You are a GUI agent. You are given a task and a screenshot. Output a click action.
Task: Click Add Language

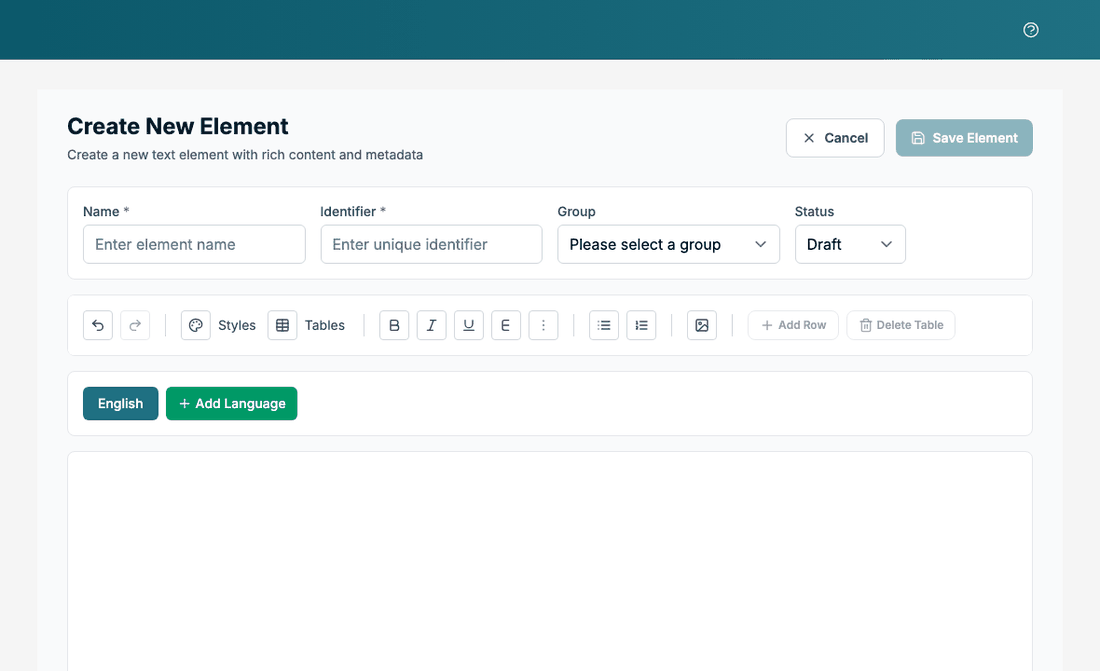232,404
